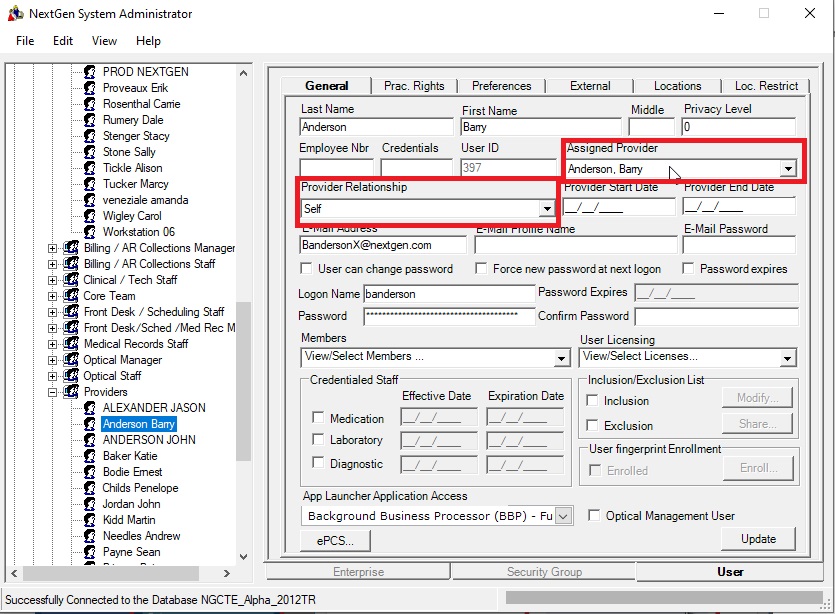This screenshot has height=614, width=835.
Task: Enable Optical Management User checkbox
Action: [x=594, y=515]
